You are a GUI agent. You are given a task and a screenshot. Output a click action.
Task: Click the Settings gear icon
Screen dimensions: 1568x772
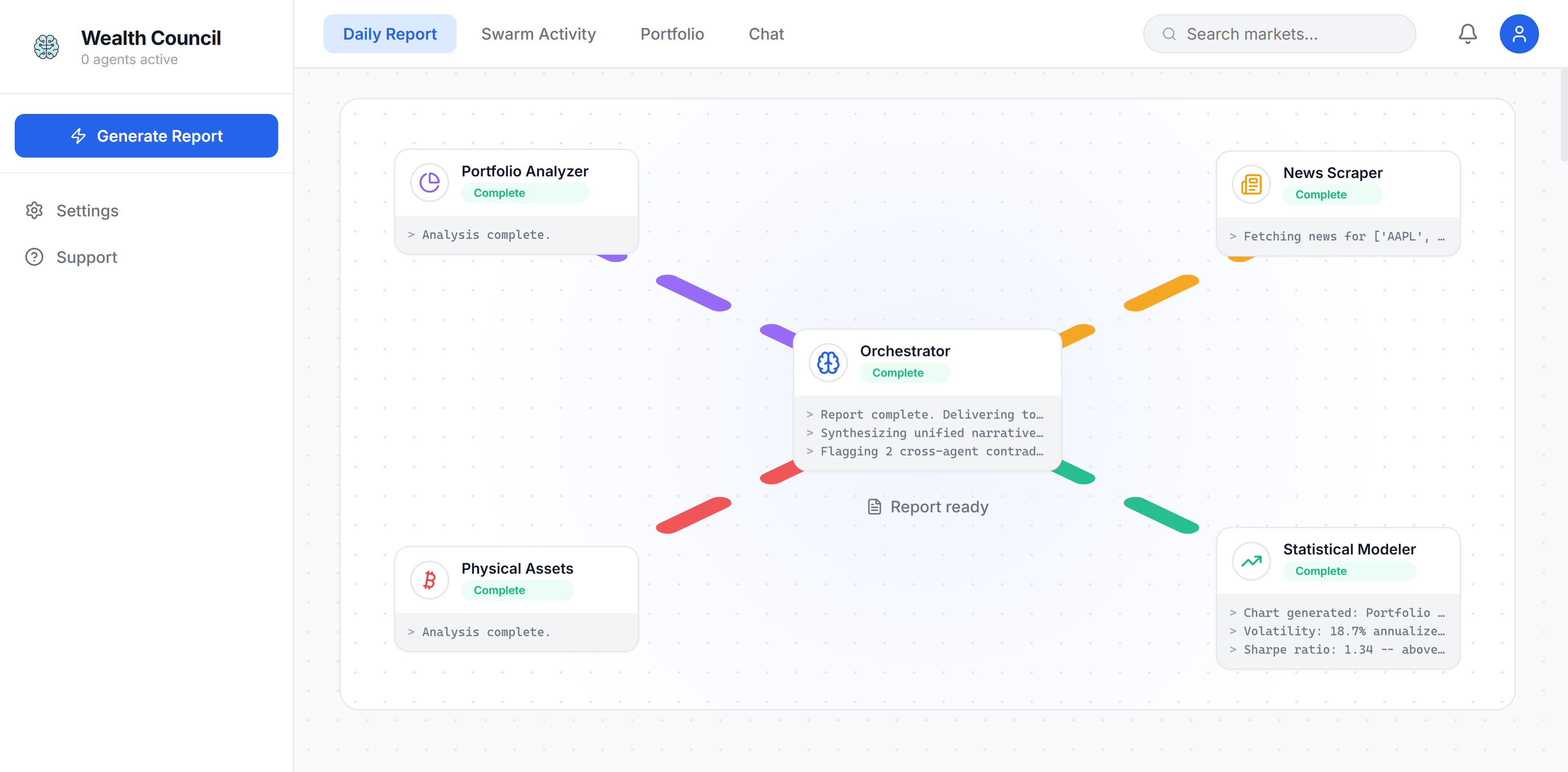tap(34, 211)
